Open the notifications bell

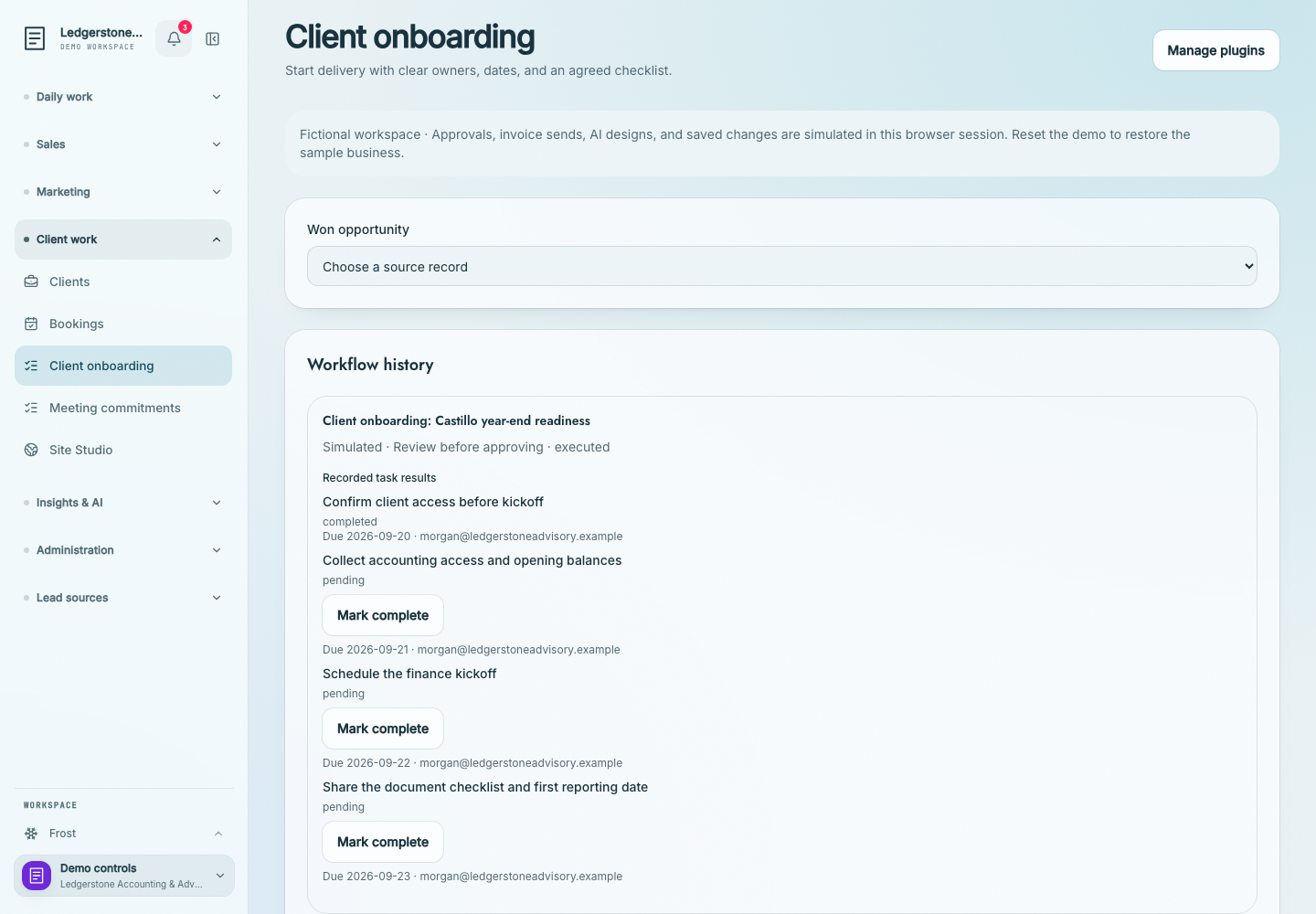tap(174, 38)
